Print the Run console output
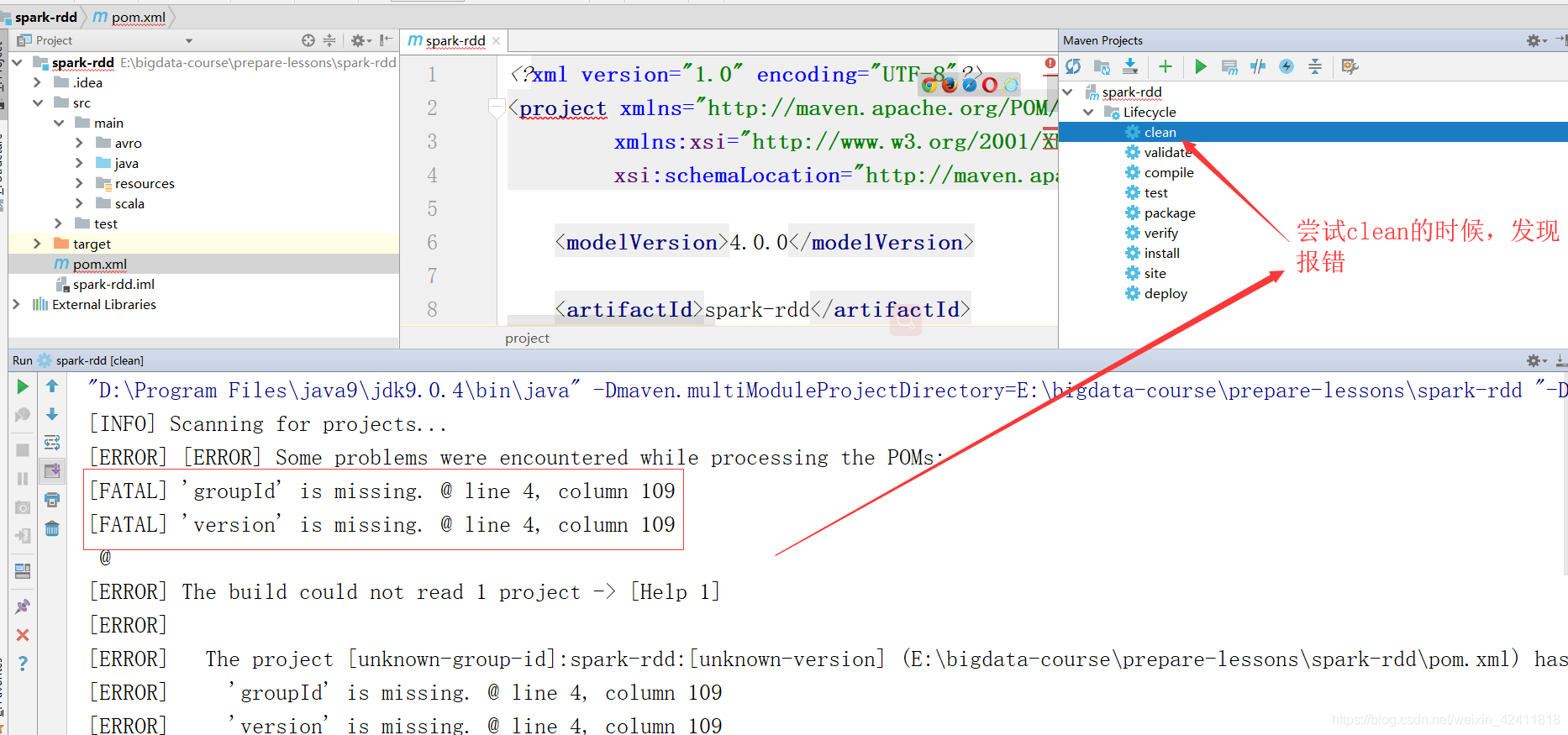The width and height of the screenshot is (1568, 735). pyautogui.click(x=52, y=500)
